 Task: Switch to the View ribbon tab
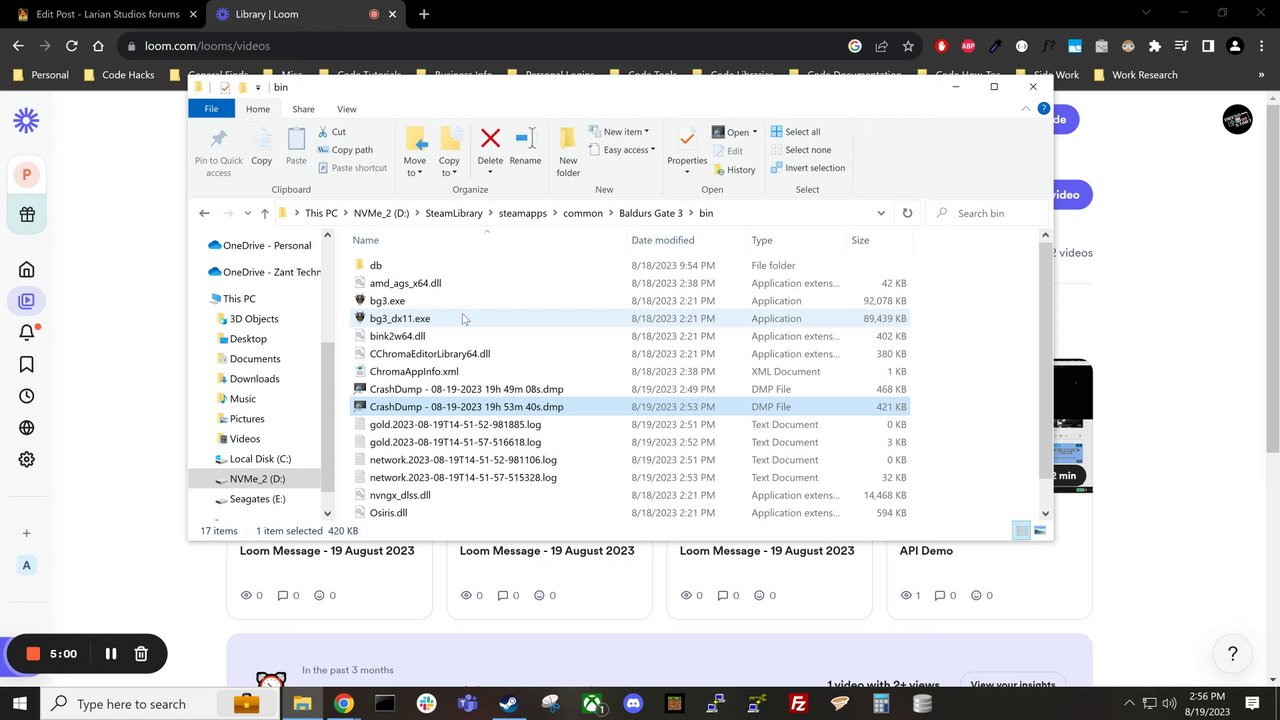click(346, 109)
